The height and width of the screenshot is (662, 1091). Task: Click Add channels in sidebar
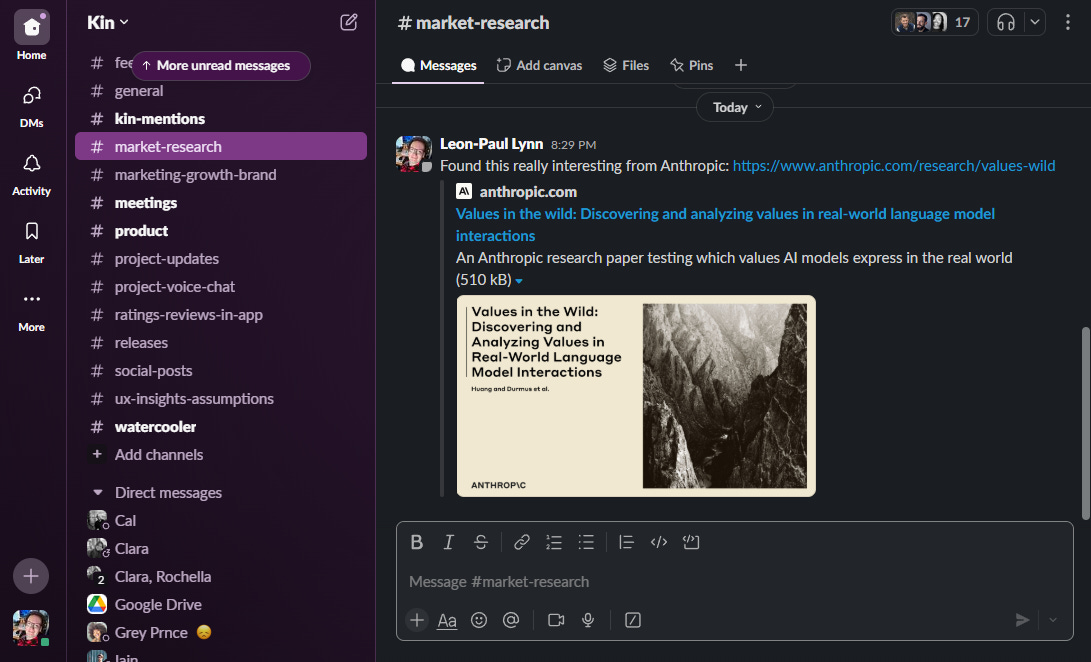159,455
